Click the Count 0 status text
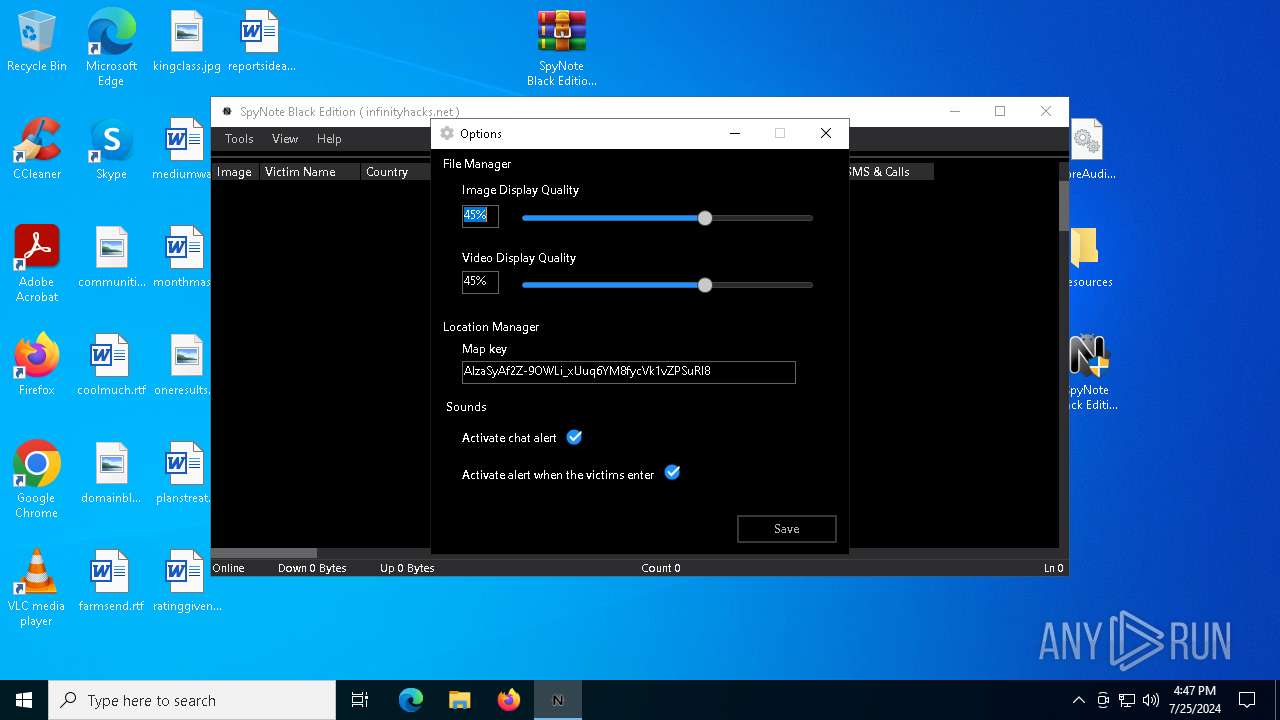 (661, 568)
